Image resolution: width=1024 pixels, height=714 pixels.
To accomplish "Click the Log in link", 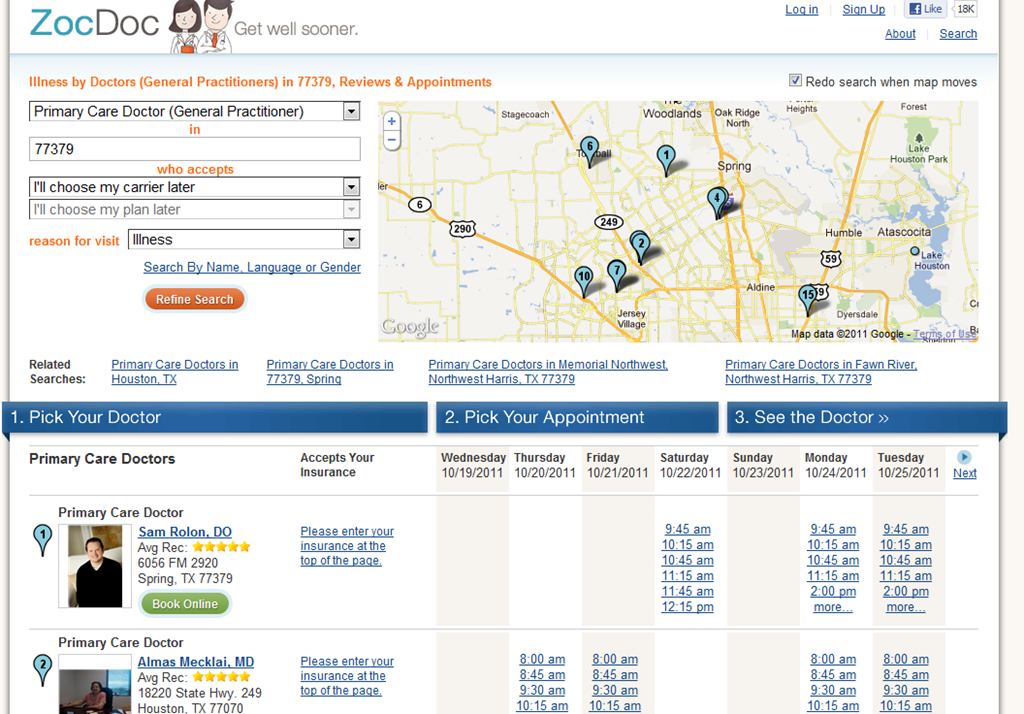I will [801, 9].
